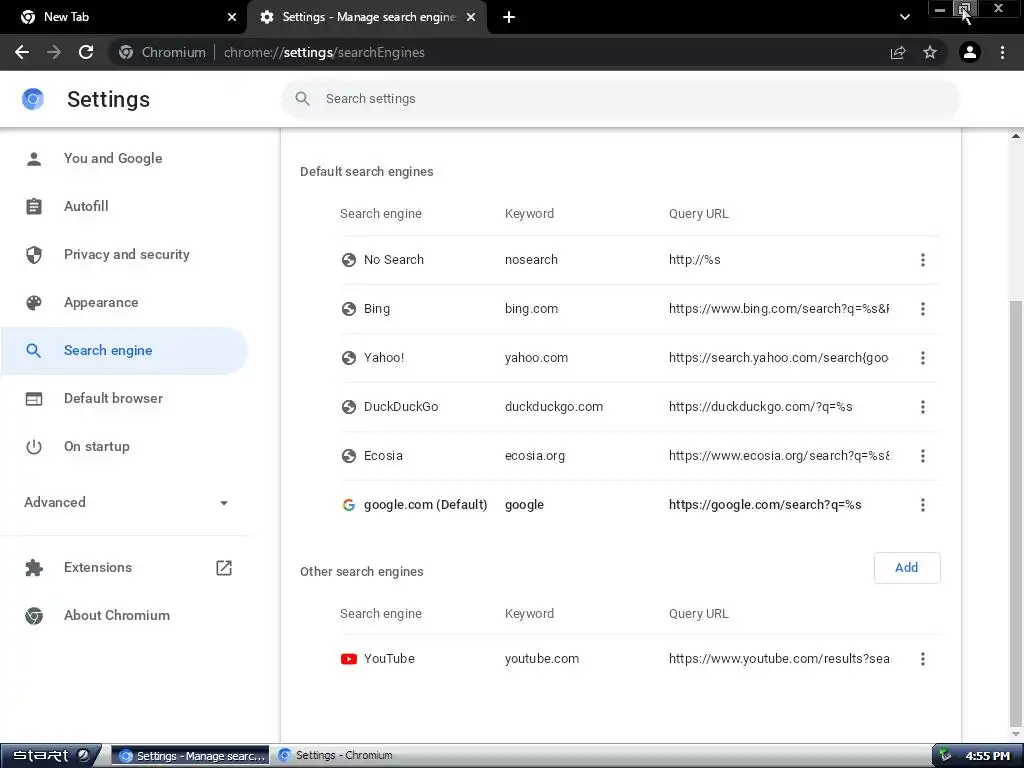Click the query URL http://%s
This screenshot has width=1024, height=768.
tap(694, 260)
